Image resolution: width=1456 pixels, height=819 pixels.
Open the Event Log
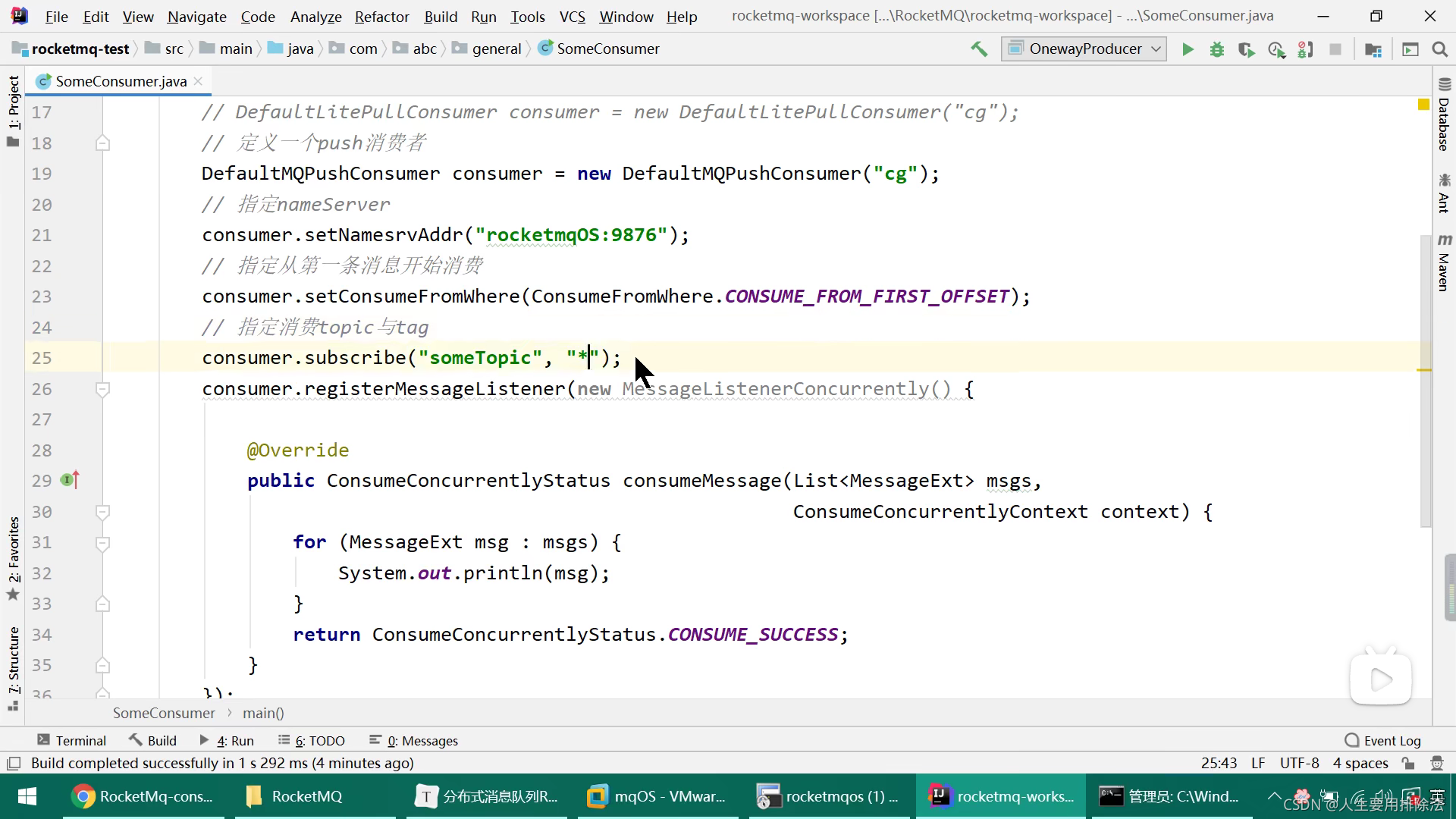point(1382,741)
